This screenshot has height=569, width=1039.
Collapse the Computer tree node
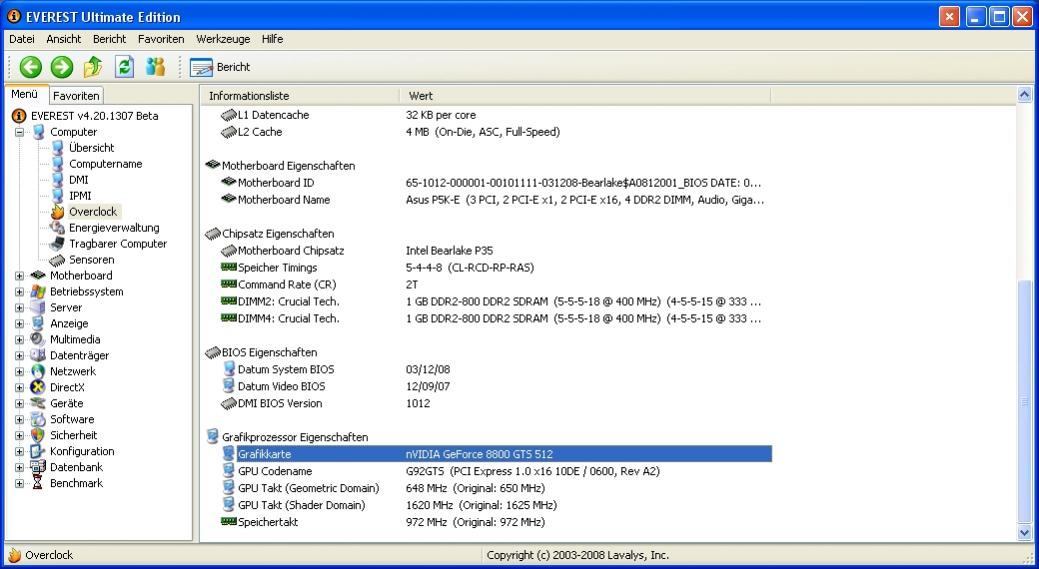19,132
